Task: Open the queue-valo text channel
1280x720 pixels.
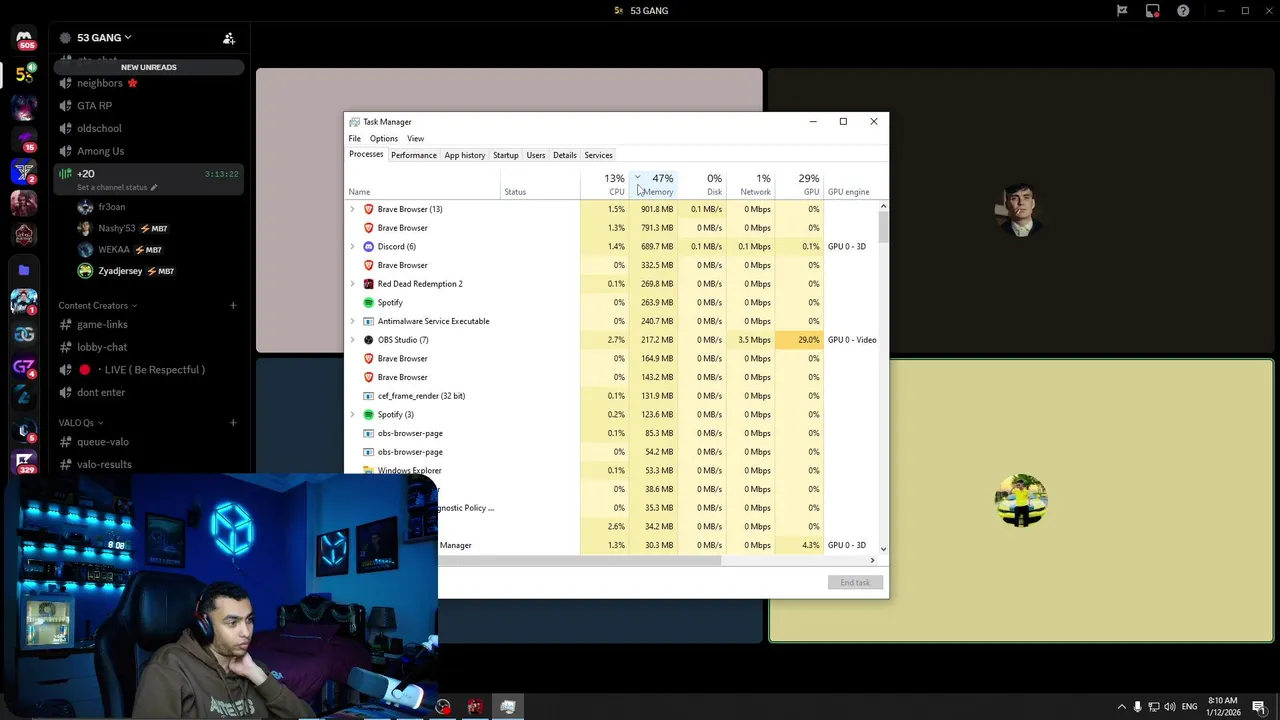Action: point(103,442)
